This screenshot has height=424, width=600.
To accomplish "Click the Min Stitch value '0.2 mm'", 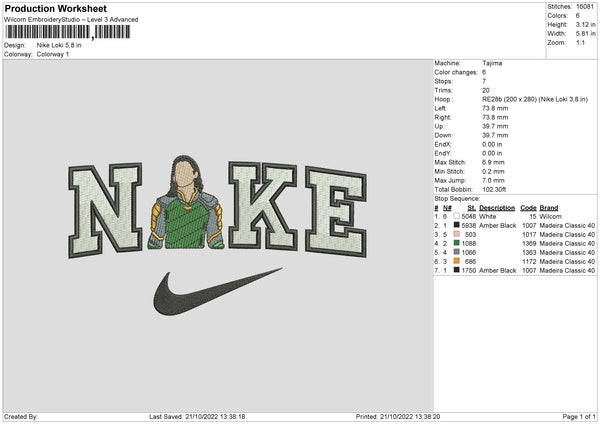I will [493, 171].
